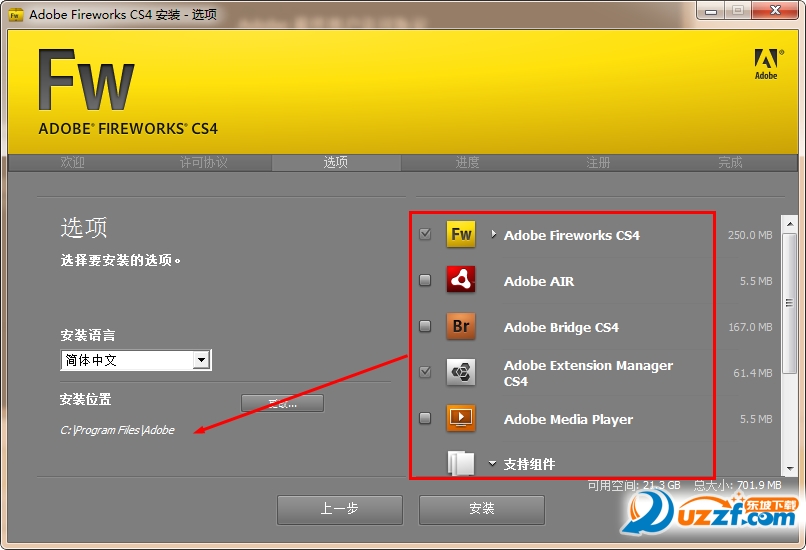This screenshot has height=550, width=806.
Task: Click the Adobe Extension Manager CS4 name
Action: tap(588, 373)
